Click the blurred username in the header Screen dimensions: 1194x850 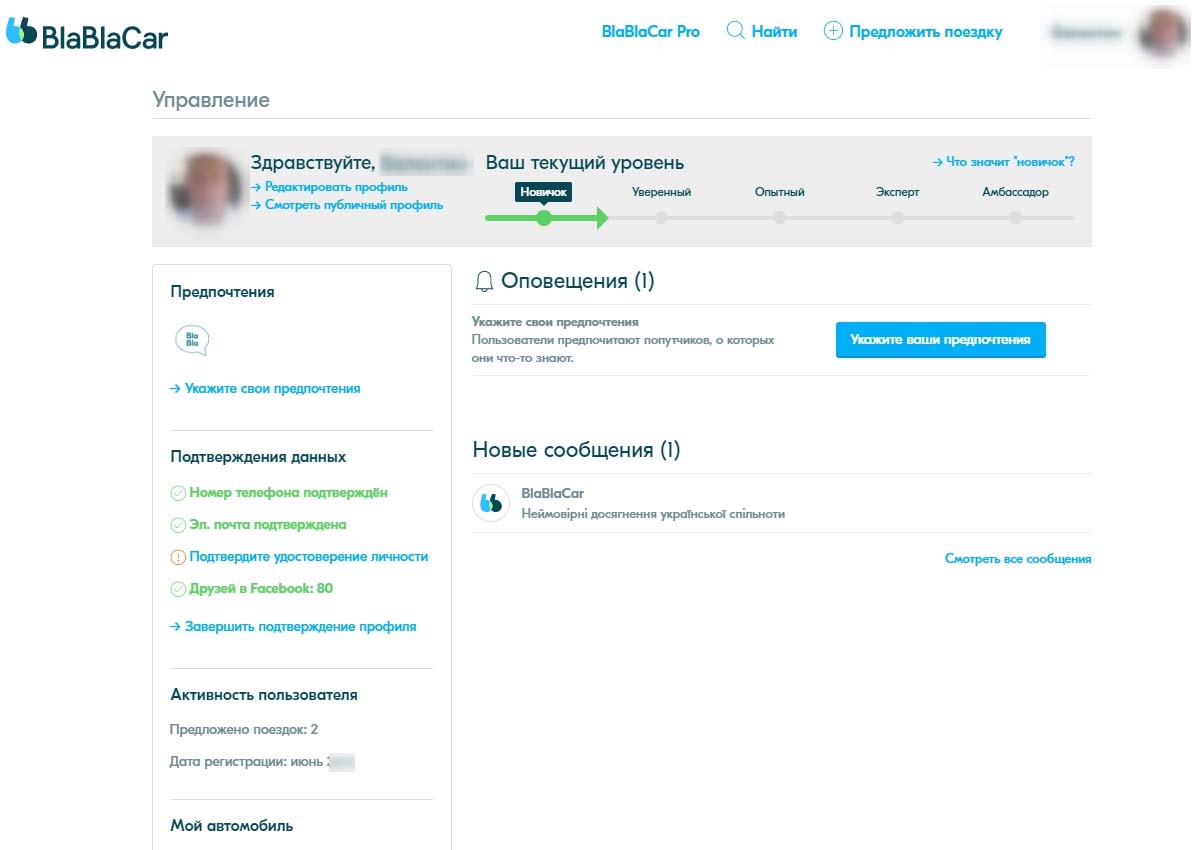[1087, 33]
